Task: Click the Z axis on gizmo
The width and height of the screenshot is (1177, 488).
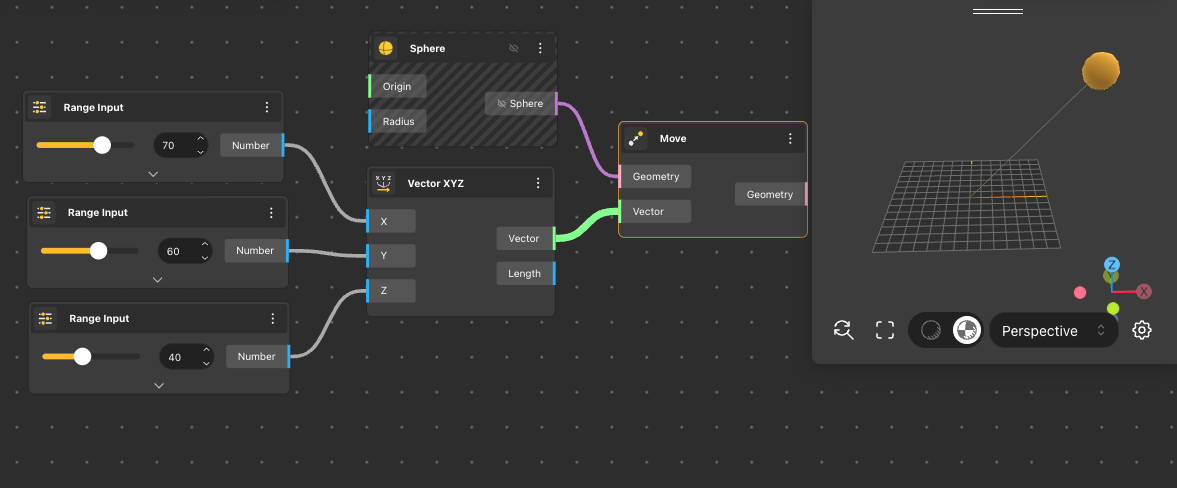Action: click(x=1111, y=265)
